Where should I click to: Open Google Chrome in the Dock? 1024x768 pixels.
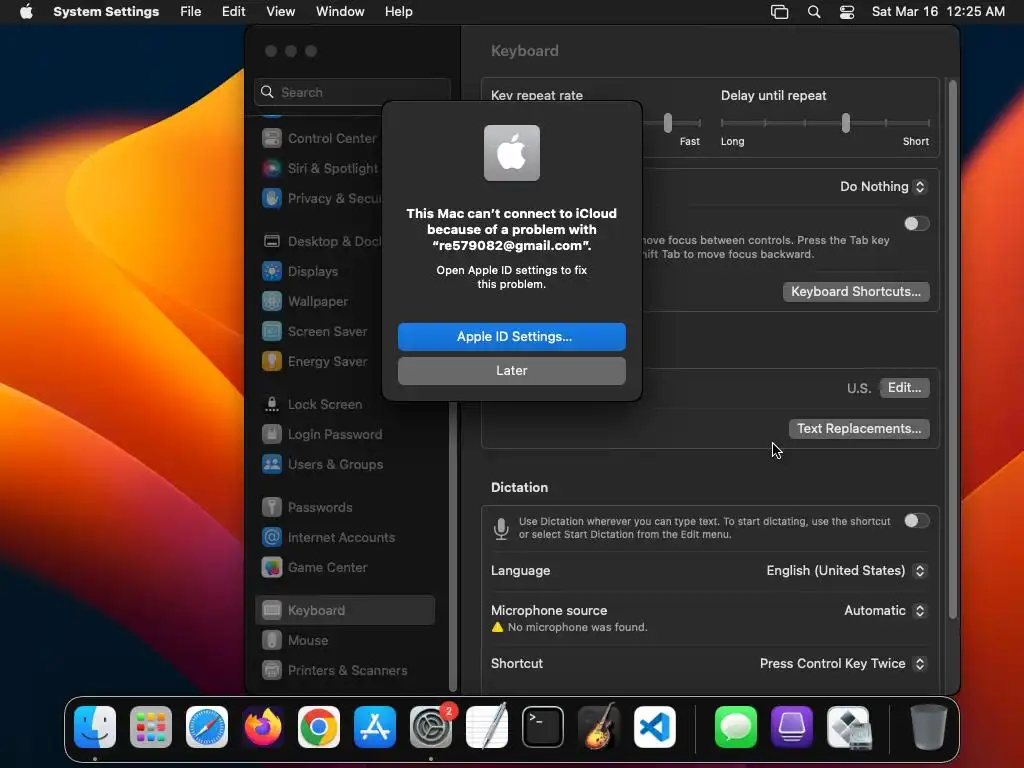(x=319, y=727)
